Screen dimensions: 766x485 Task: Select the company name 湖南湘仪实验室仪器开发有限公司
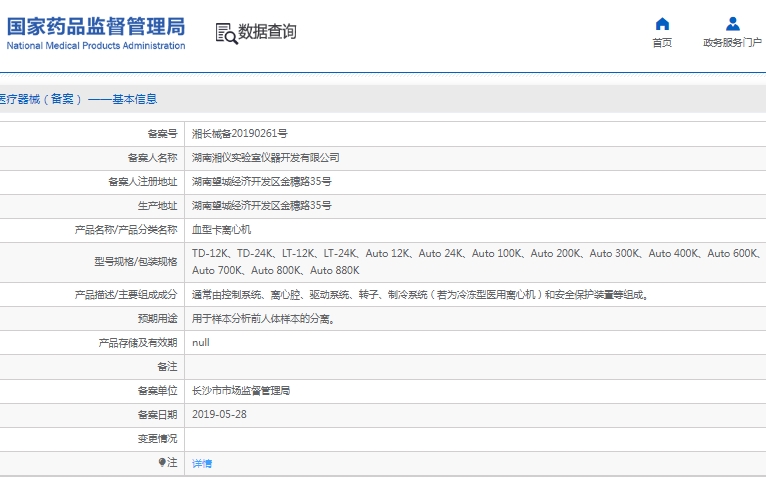click(x=265, y=158)
